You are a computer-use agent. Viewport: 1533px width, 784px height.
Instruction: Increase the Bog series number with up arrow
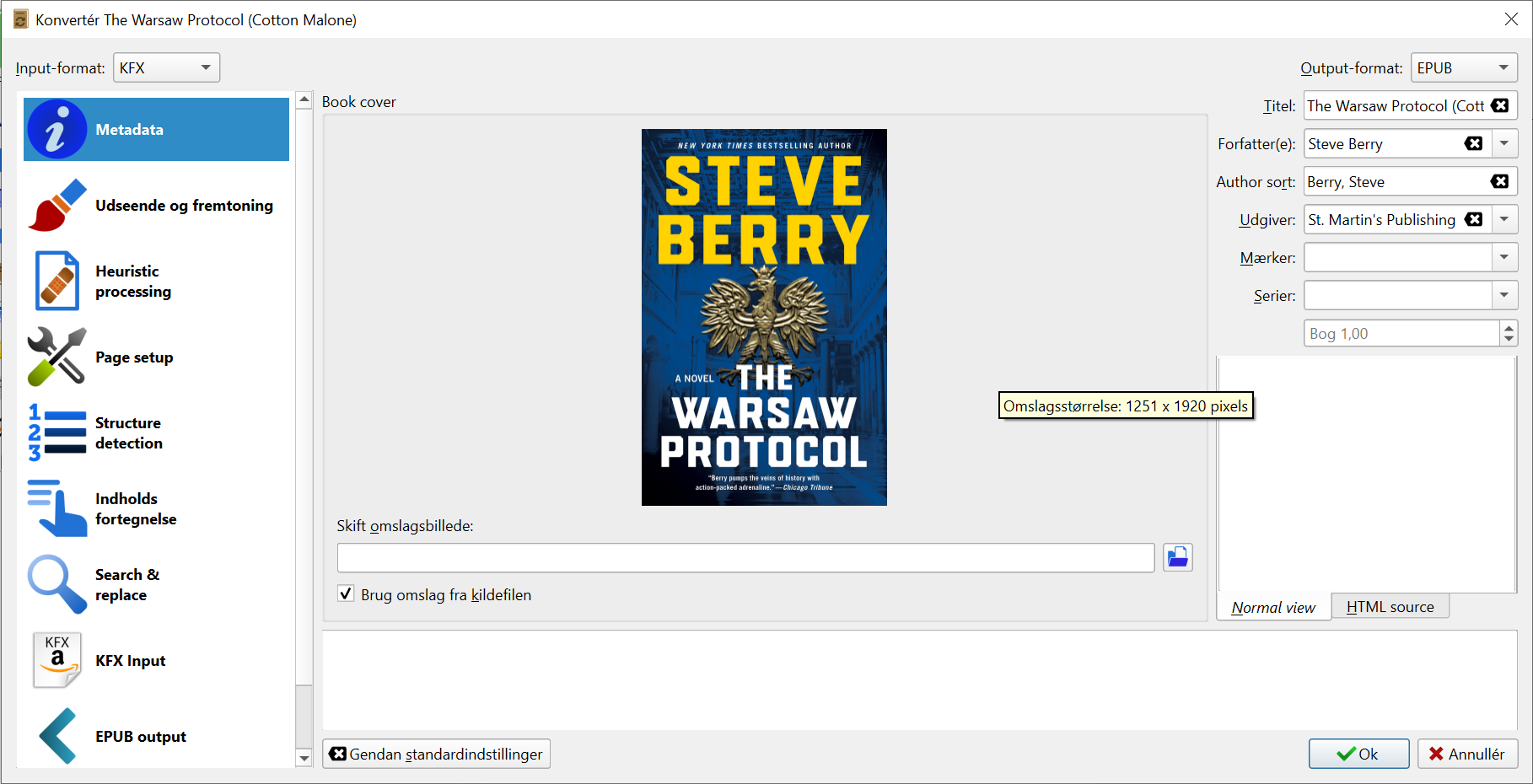(1509, 327)
